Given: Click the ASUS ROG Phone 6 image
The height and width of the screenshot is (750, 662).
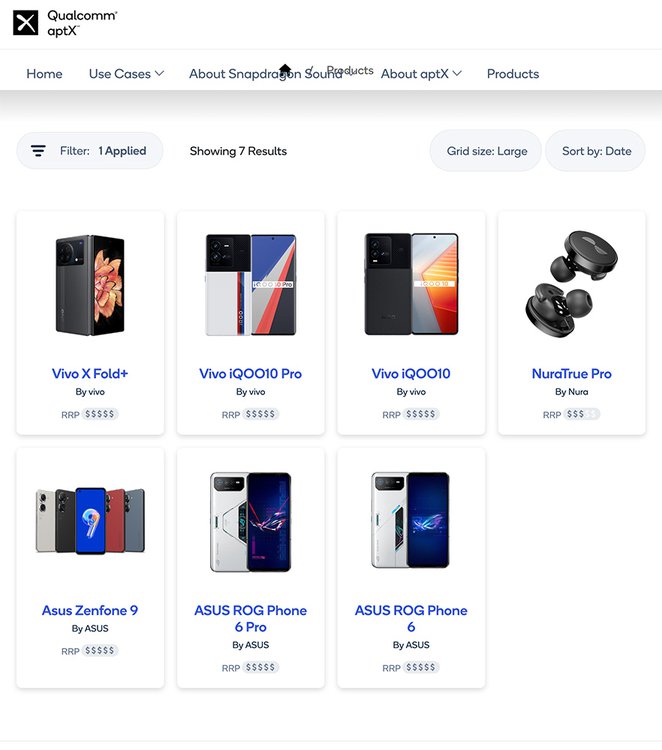Looking at the screenshot, I should [411, 521].
